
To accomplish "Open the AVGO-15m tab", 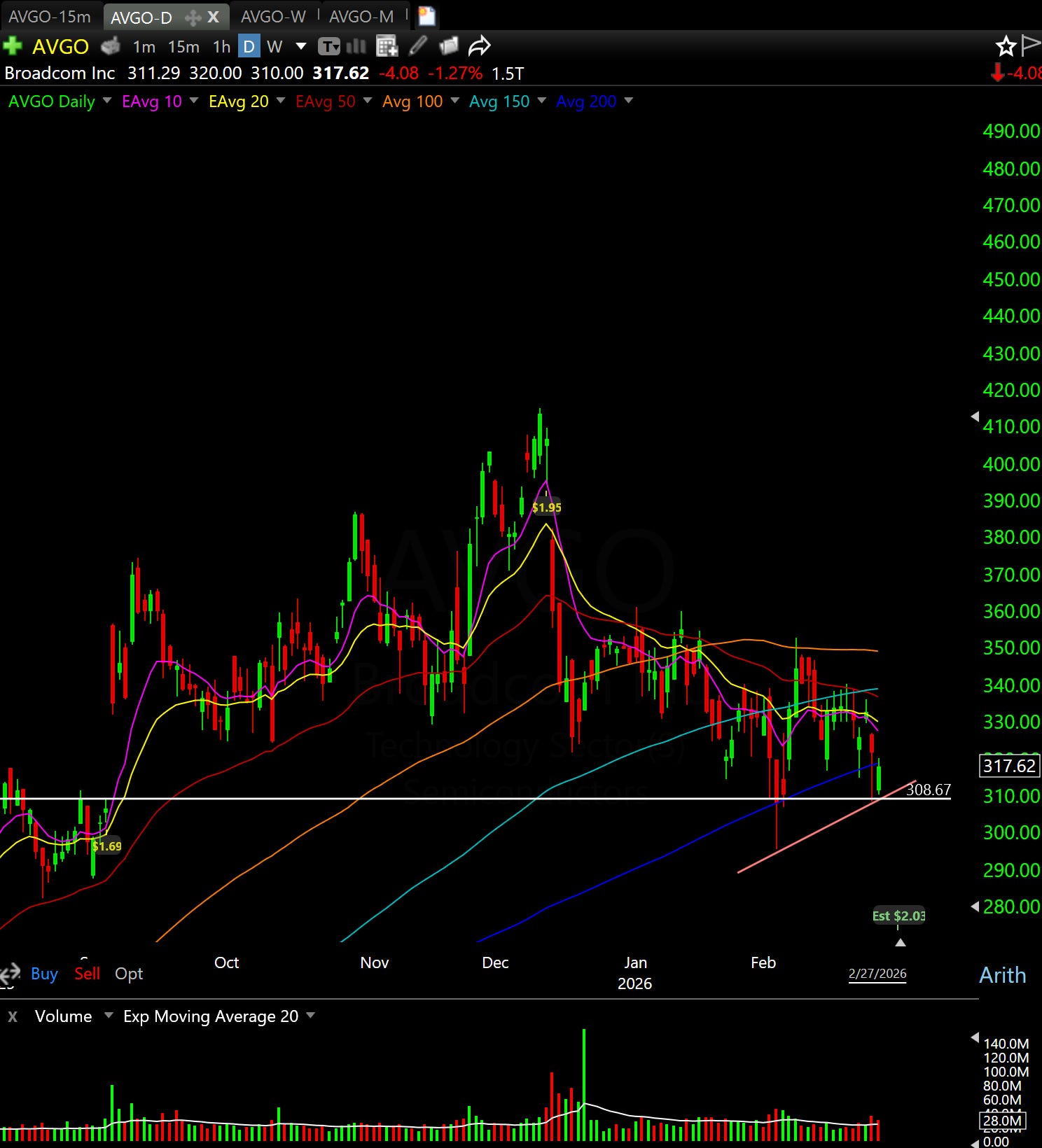I will point(50,16).
